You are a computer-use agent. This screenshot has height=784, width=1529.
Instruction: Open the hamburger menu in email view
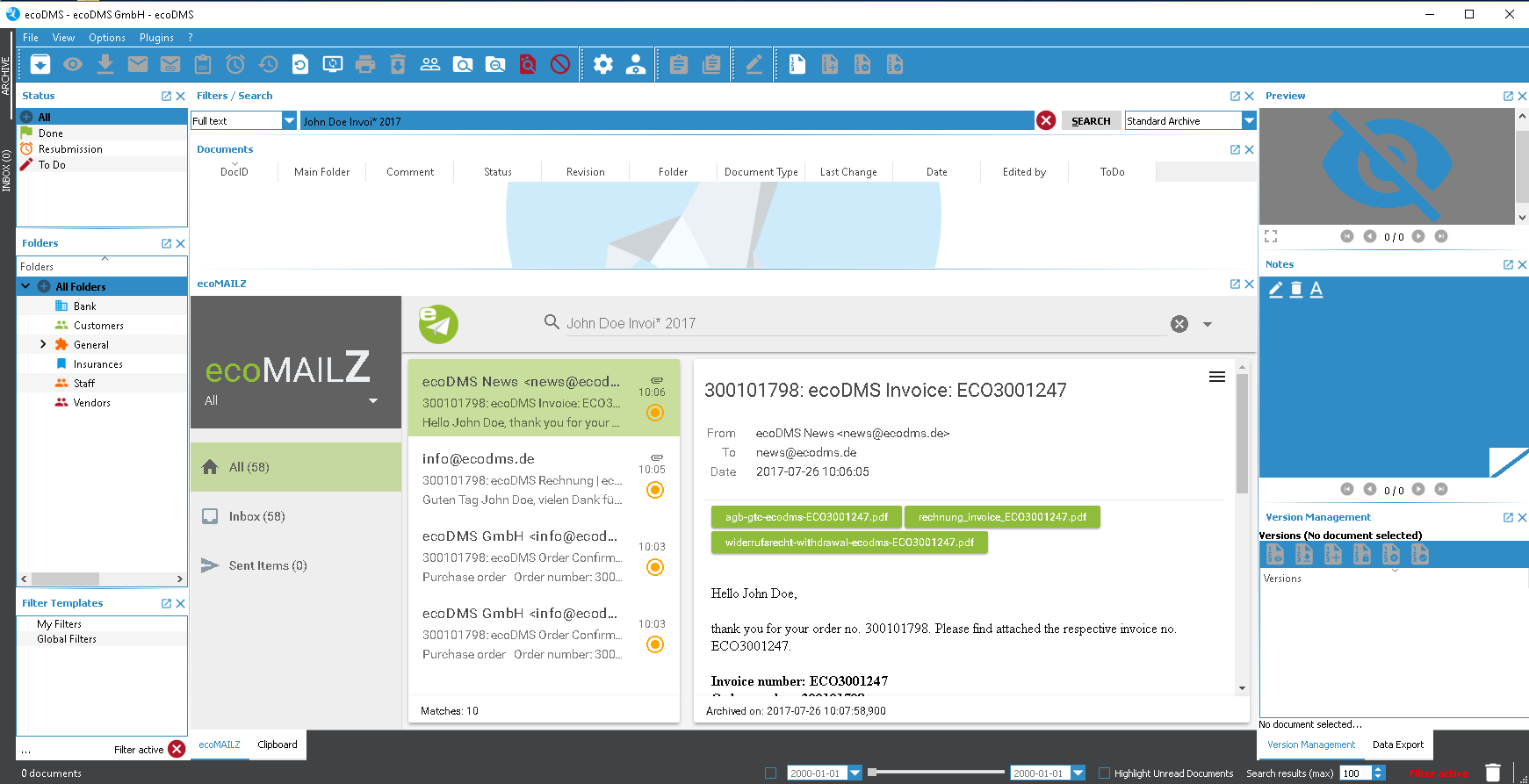point(1216,377)
